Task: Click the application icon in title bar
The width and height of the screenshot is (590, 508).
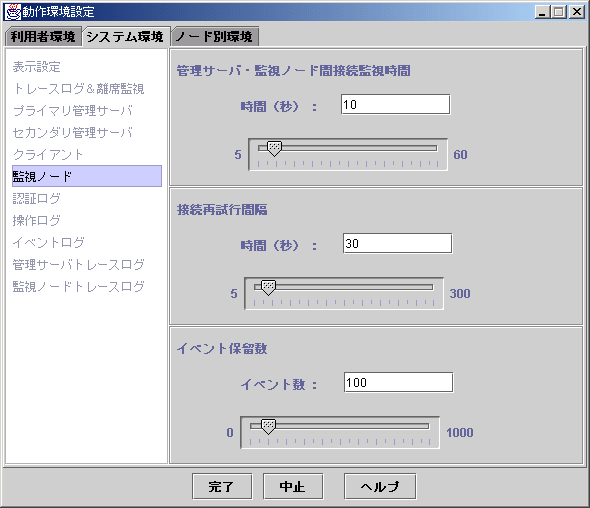Action: pos(12,12)
